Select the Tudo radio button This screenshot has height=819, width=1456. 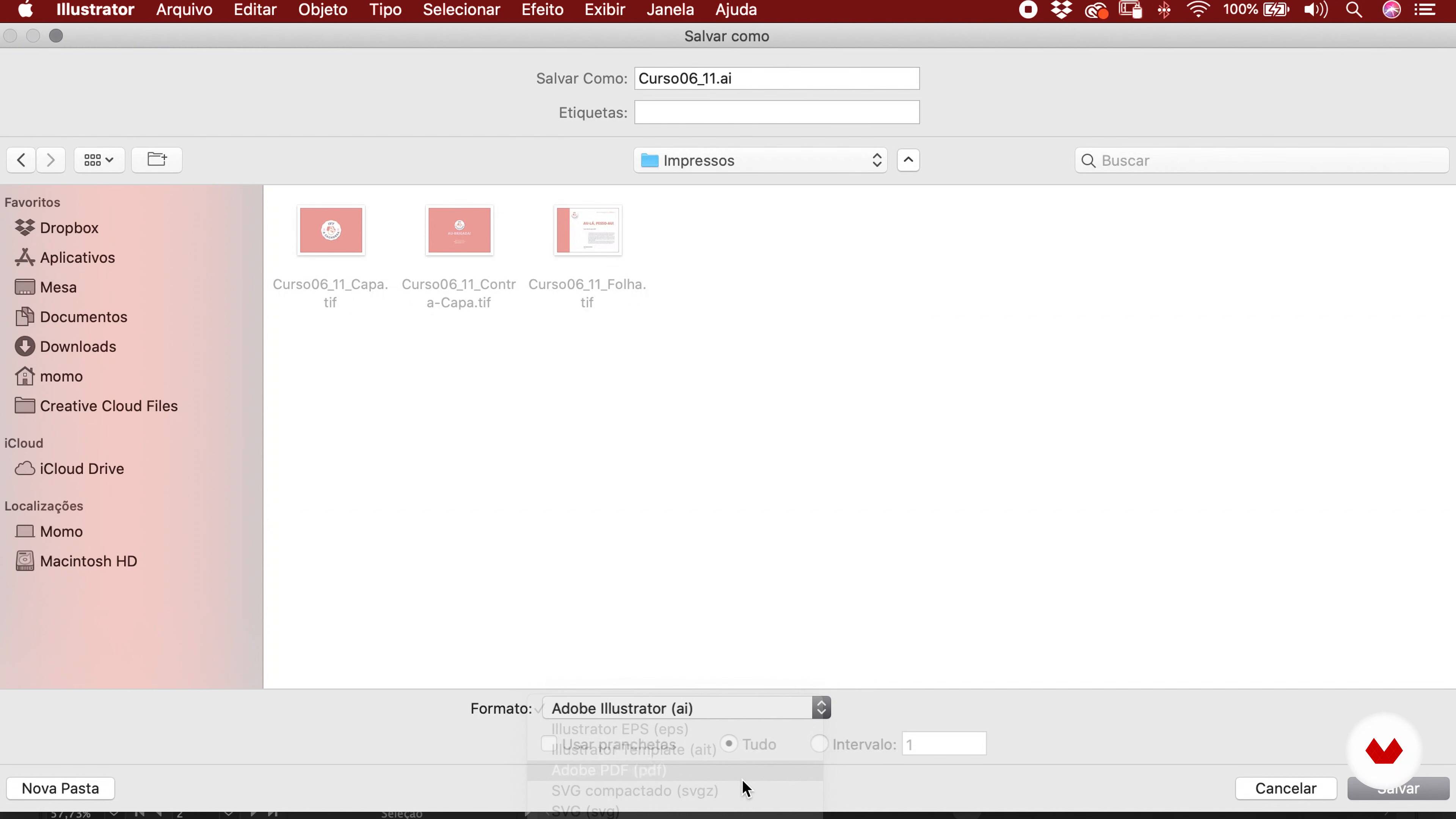729,744
